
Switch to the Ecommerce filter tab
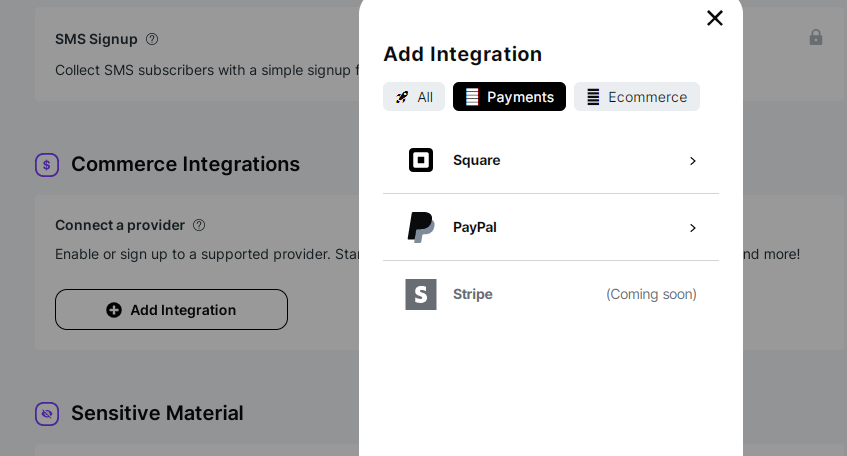pos(636,97)
